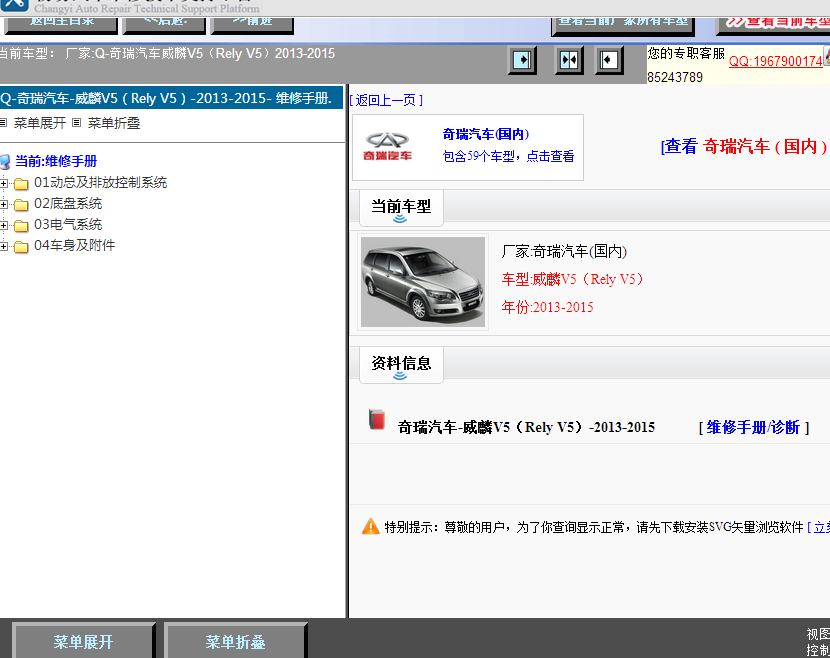Screen dimensions: 830x658
Task: Click the folder icon for 04车身及附件
Action: (21, 247)
